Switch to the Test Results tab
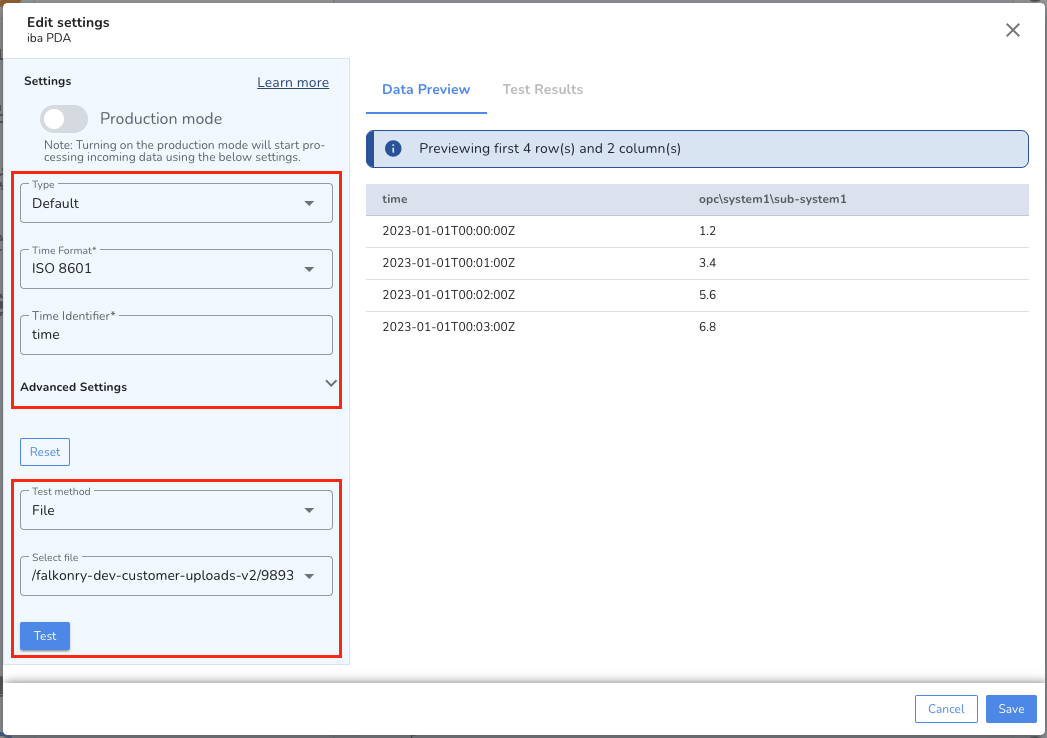Screen dimensions: 1047x738 [x=543, y=89]
